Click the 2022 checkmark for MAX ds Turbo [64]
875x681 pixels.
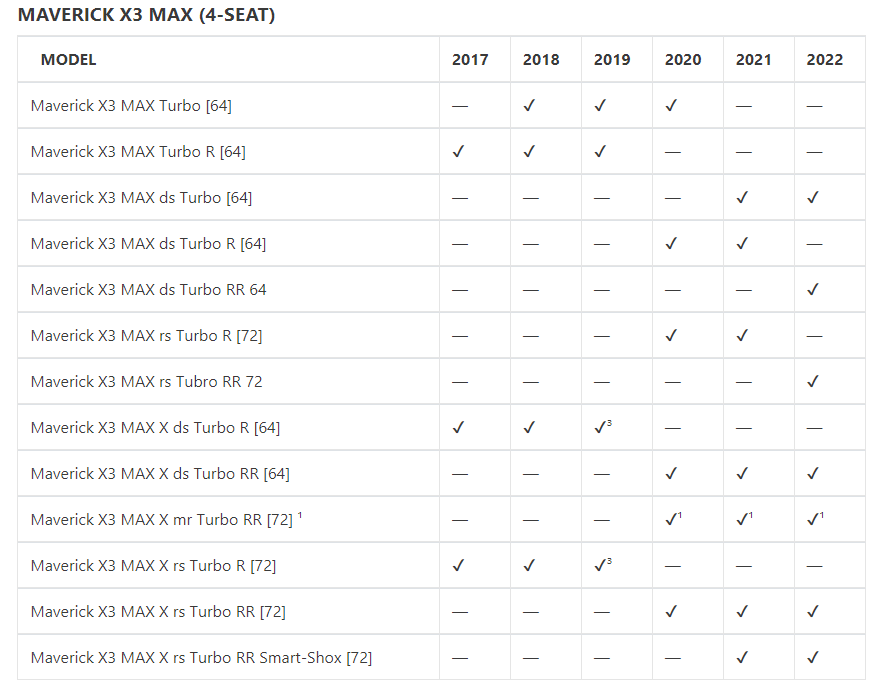coord(813,197)
